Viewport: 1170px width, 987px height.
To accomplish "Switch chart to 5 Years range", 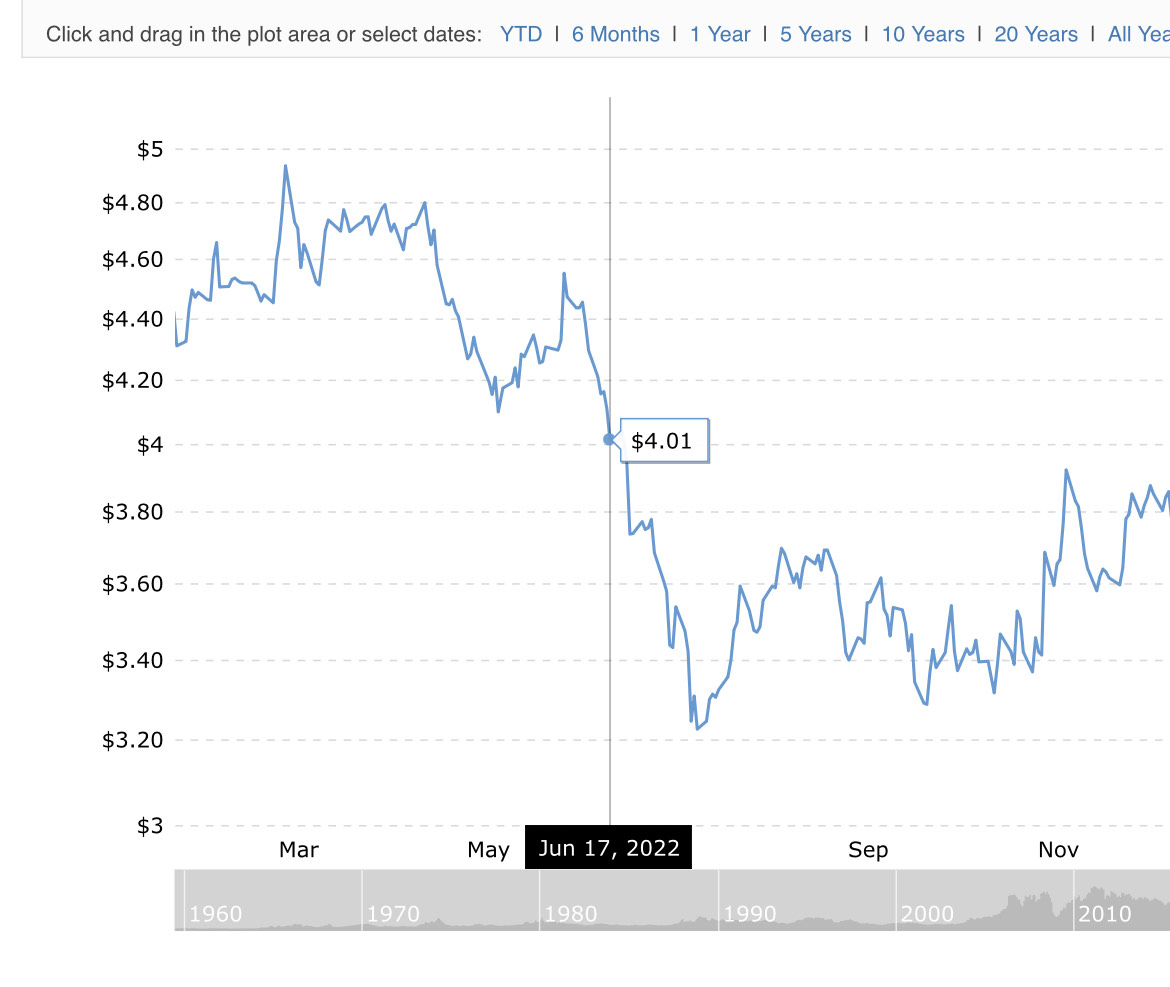I will coord(816,34).
